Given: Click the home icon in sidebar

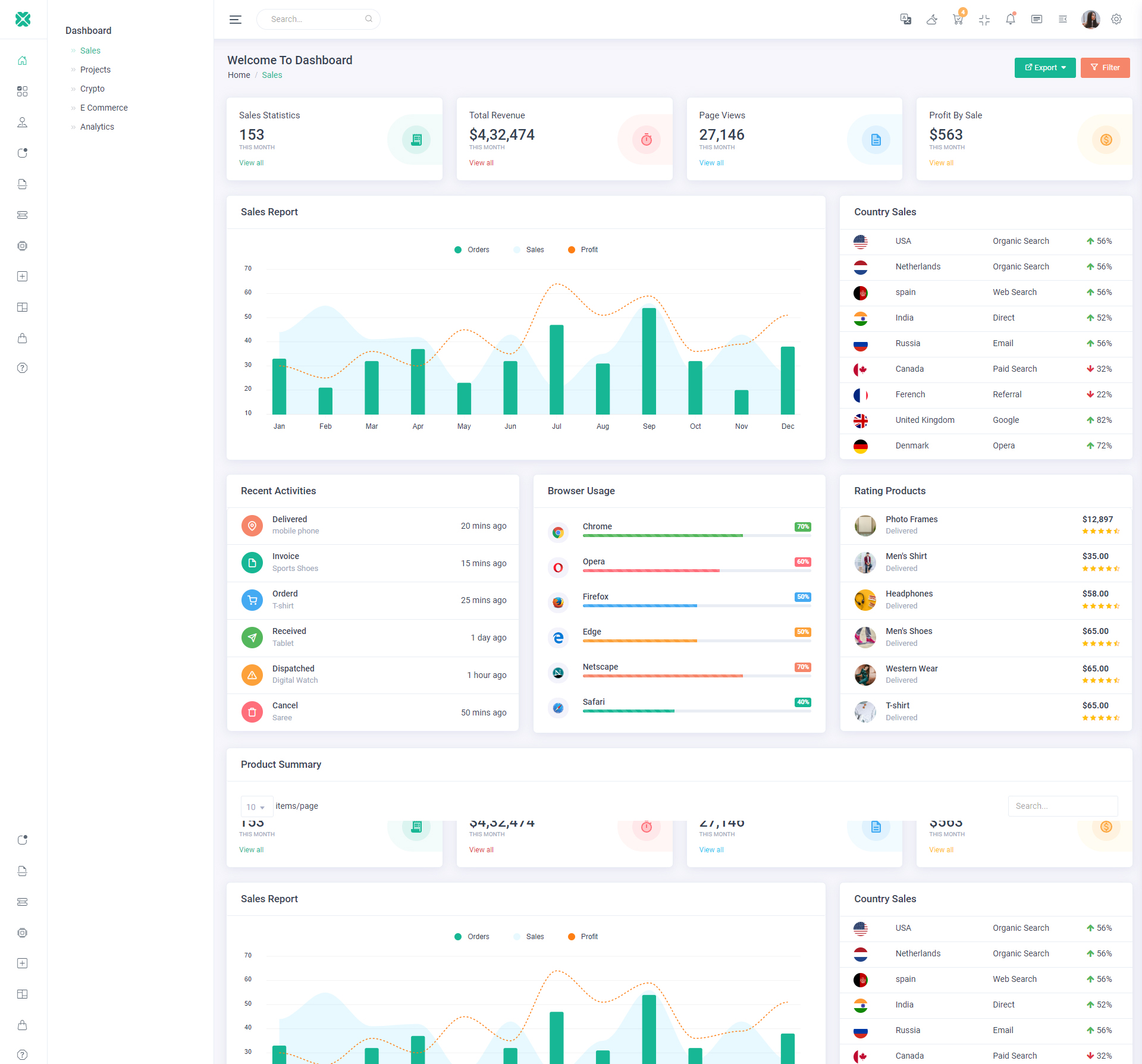Looking at the screenshot, I should click(x=23, y=61).
